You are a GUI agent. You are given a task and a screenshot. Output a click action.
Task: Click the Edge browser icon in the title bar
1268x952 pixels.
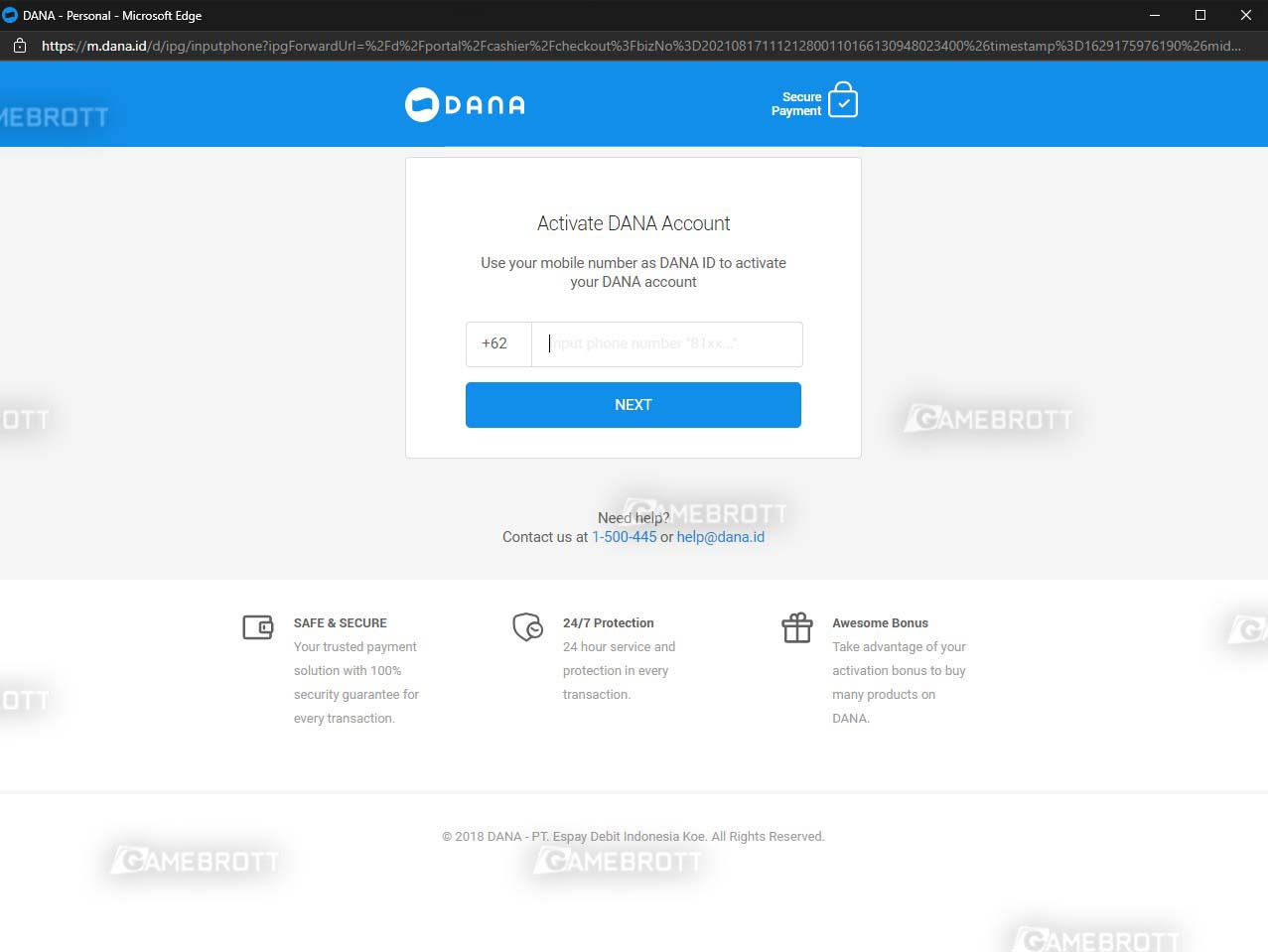pyautogui.click(x=10, y=15)
